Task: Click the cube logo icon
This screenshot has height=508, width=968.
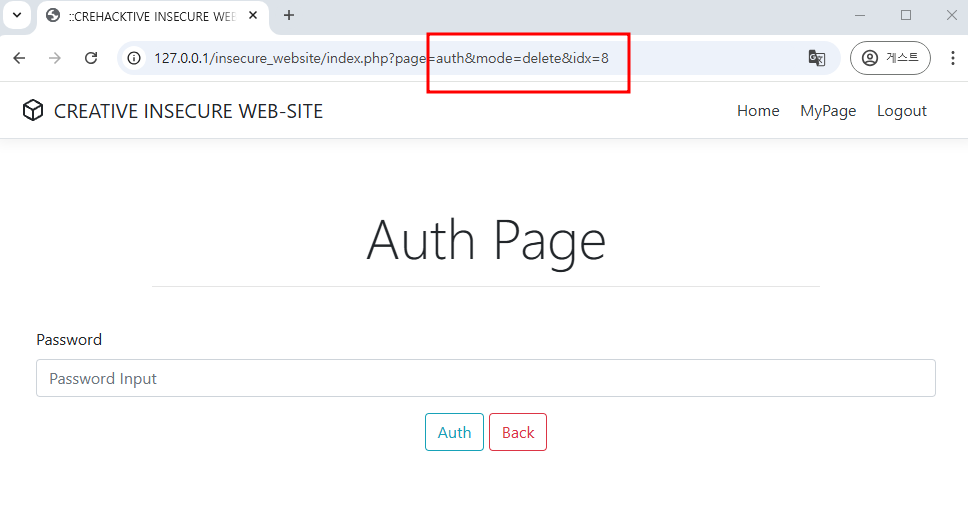Action: click(x=33, y=110)
